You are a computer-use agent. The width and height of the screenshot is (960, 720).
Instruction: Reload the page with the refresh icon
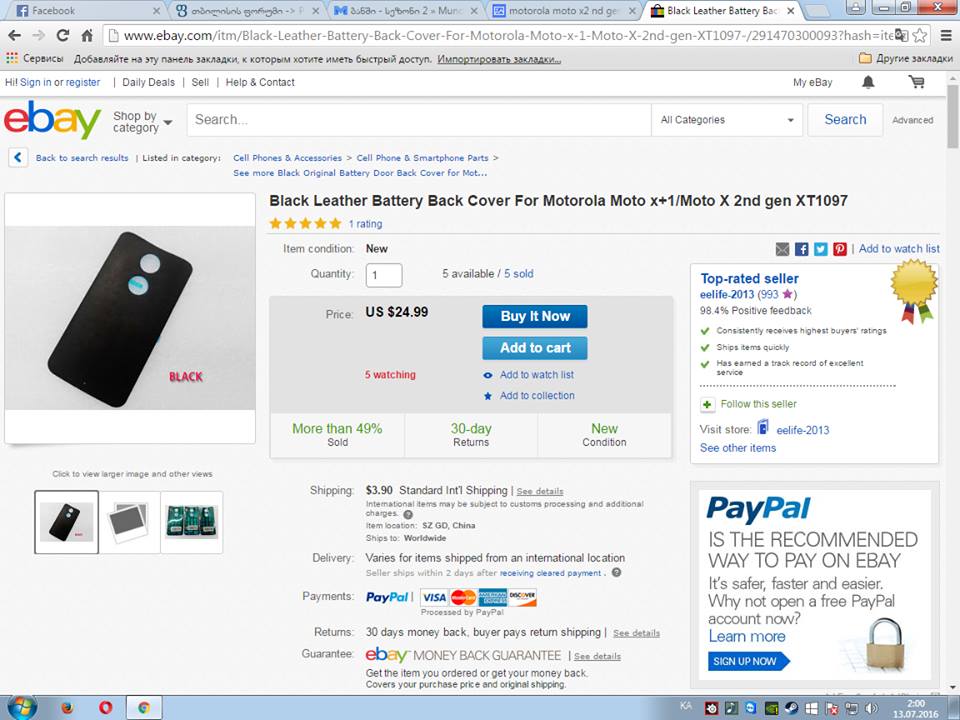[62, 36]
